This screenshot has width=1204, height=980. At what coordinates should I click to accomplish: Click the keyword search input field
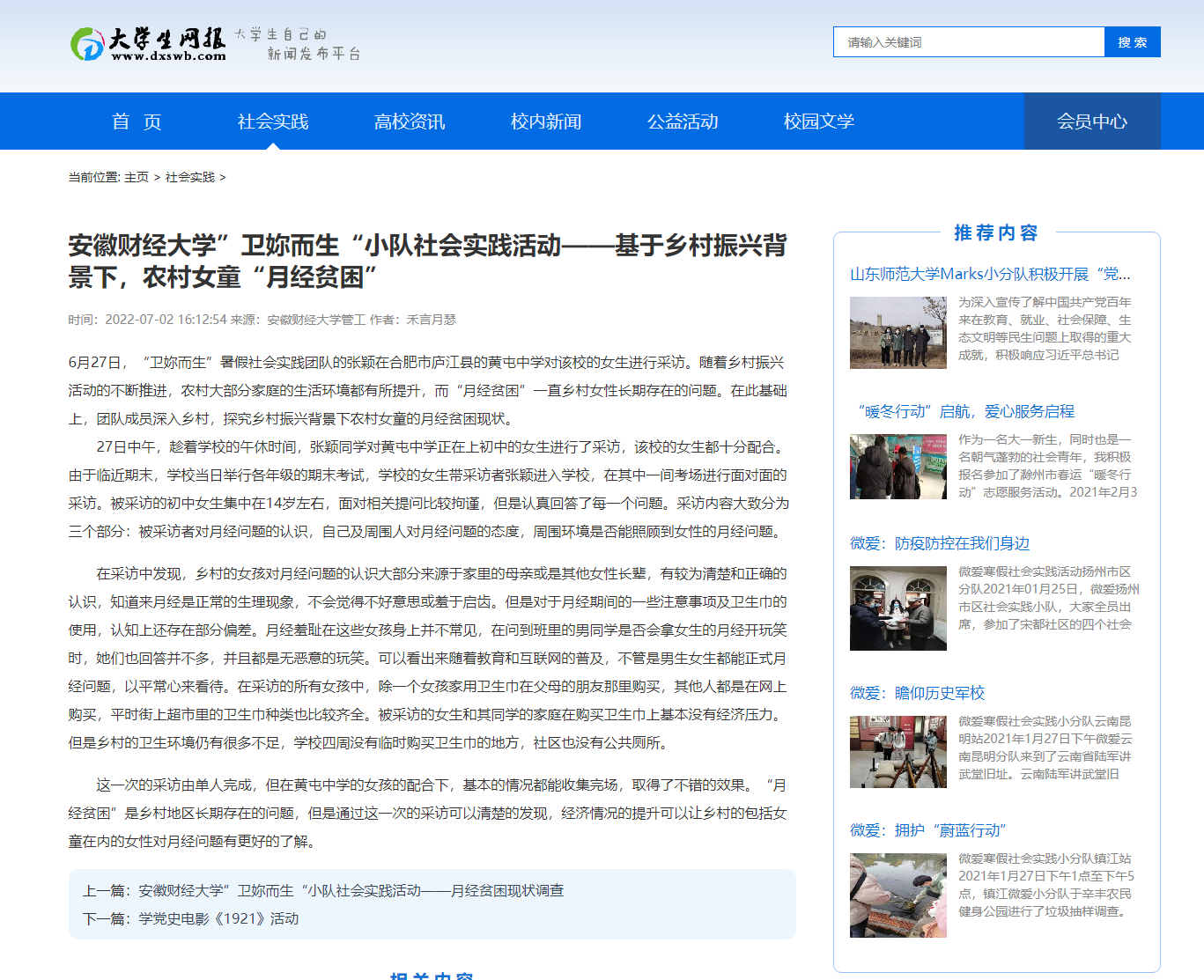[x=968, y=42]
